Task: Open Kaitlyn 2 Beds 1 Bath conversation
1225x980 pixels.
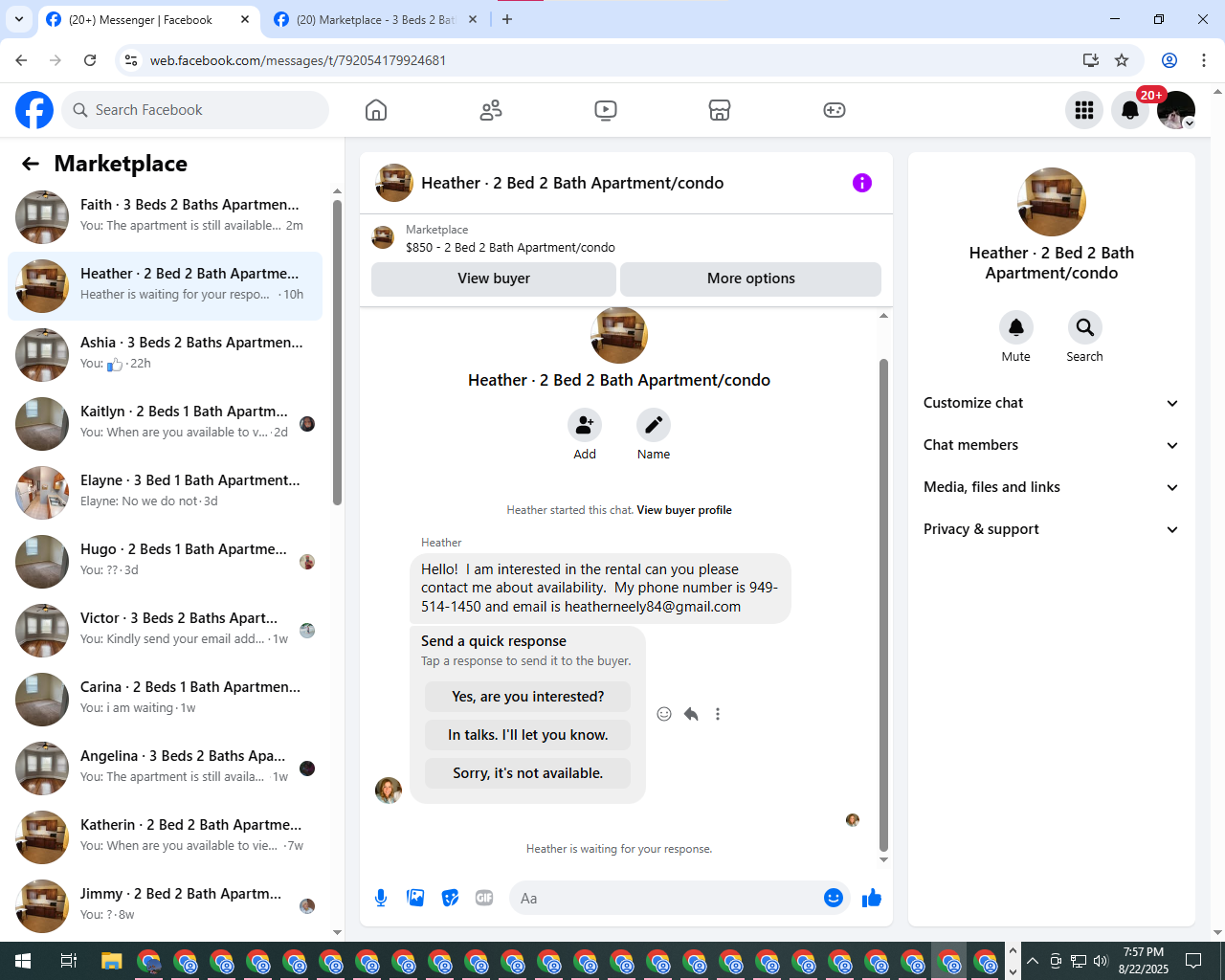Action: pos(165,424)
